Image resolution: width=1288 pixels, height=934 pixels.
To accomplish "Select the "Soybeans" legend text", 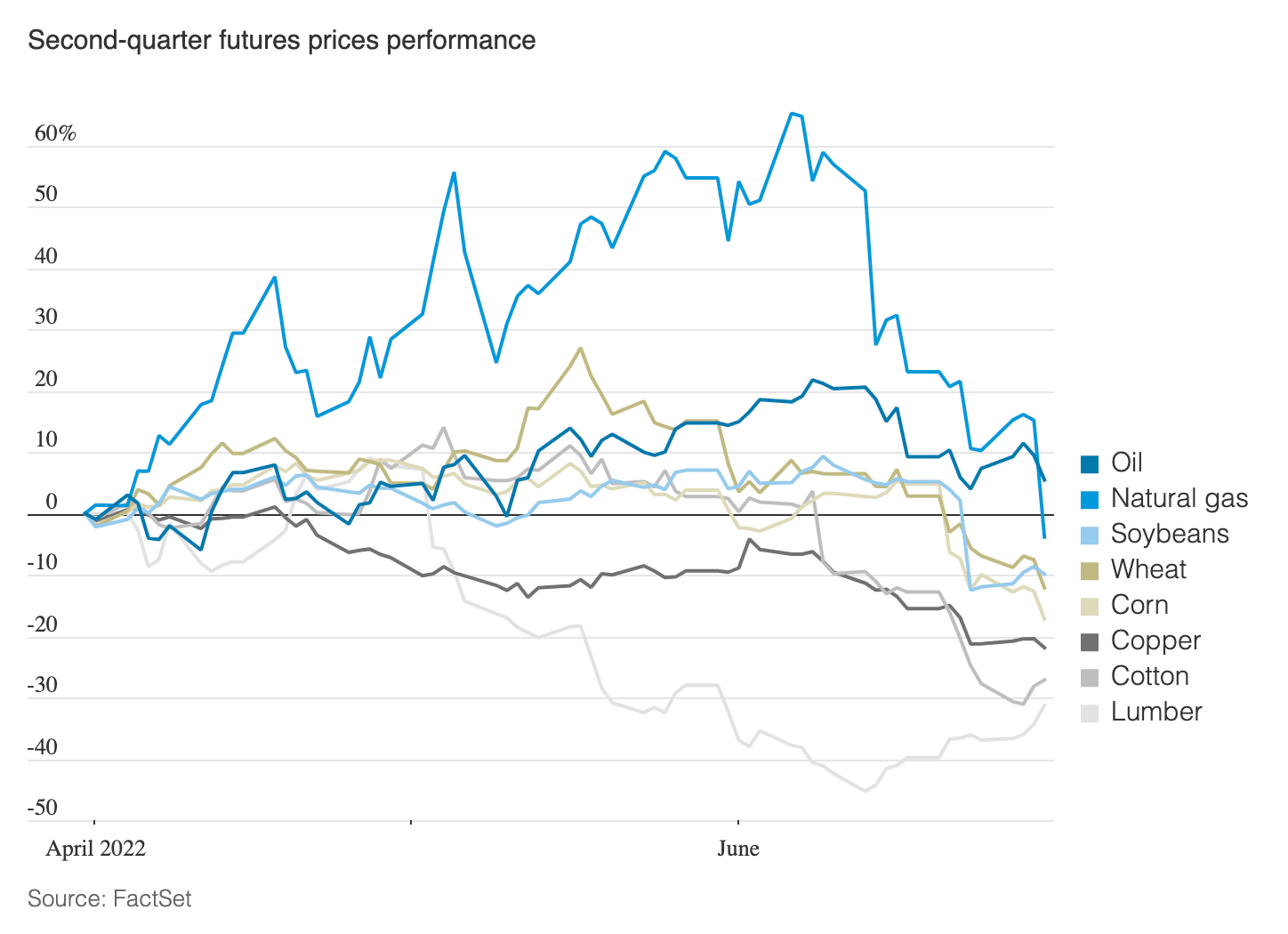I will 1170,534.
